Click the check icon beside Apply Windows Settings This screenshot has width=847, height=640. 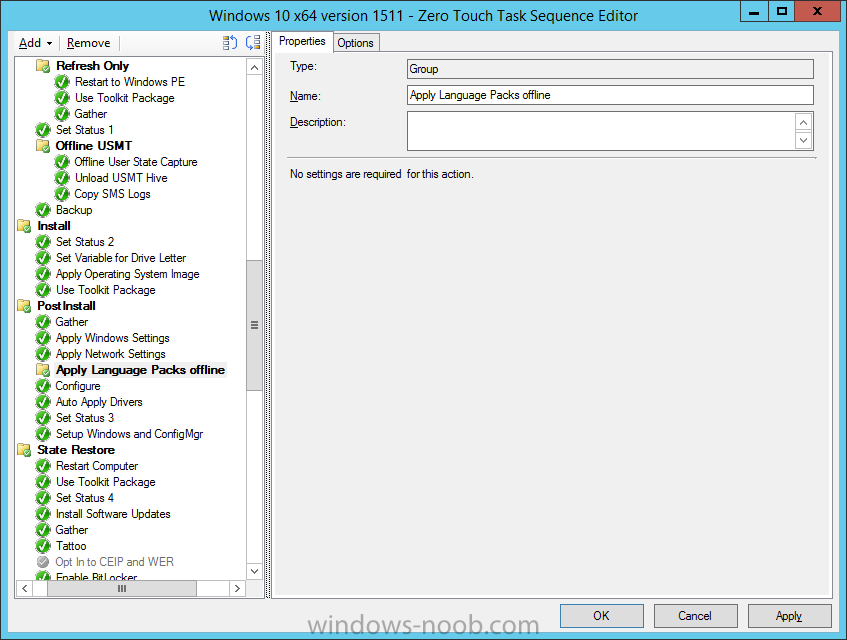43,338
